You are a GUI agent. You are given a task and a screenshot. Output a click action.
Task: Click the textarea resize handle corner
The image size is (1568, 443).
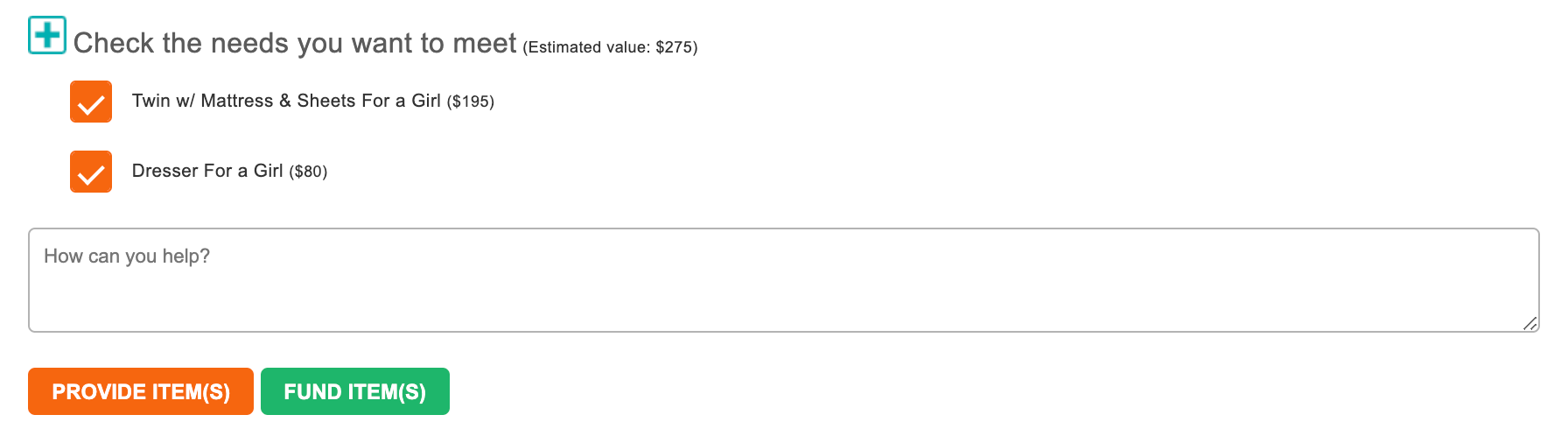pyautogui.click(x=1529, y=323)
